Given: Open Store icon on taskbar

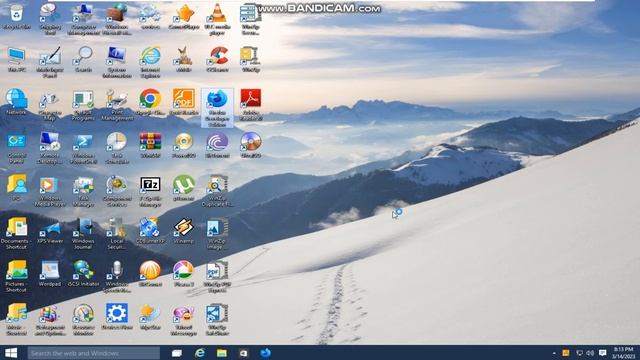Looking at the screenshot, I should point(244,353).
